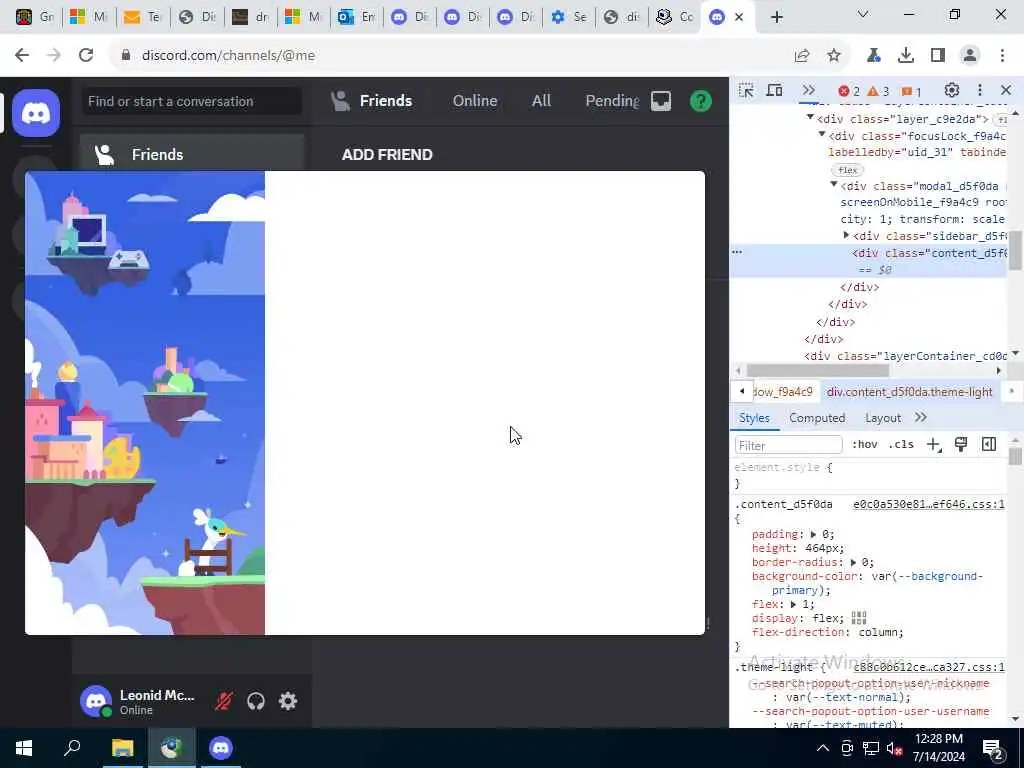The width and height of the screenshot is (1024, 768).
Task: Open Chrome profile avatar
Action: click(x=970, y=56)
